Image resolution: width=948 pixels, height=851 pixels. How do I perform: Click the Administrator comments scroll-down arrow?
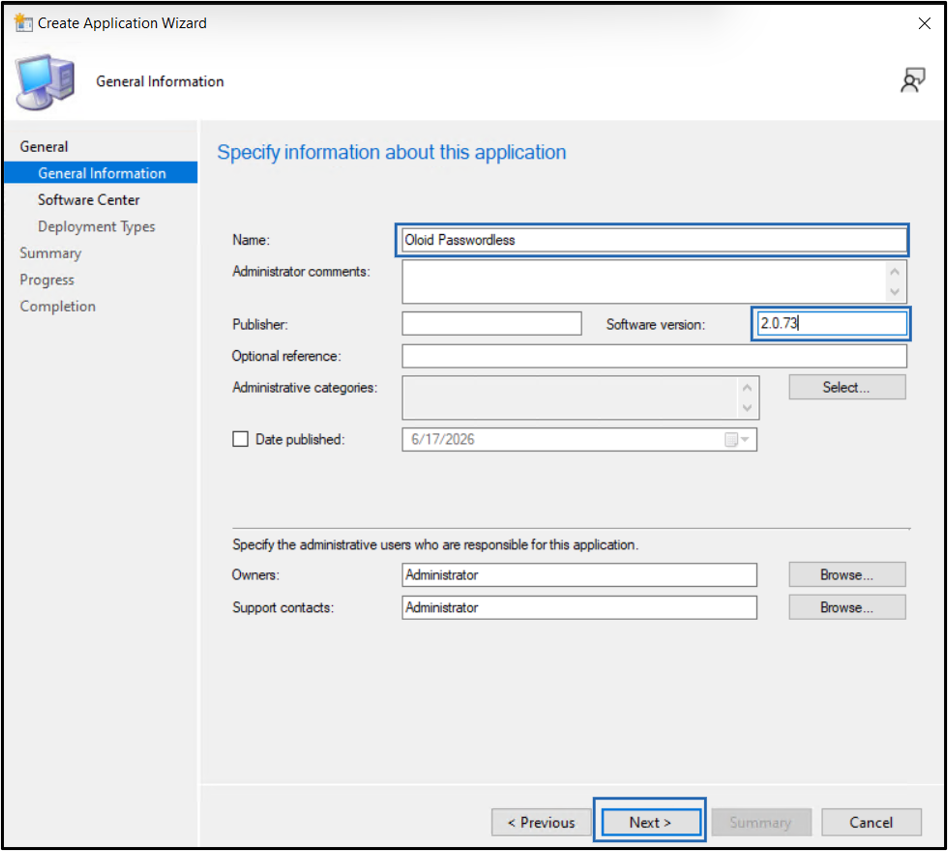pos(895,292)
